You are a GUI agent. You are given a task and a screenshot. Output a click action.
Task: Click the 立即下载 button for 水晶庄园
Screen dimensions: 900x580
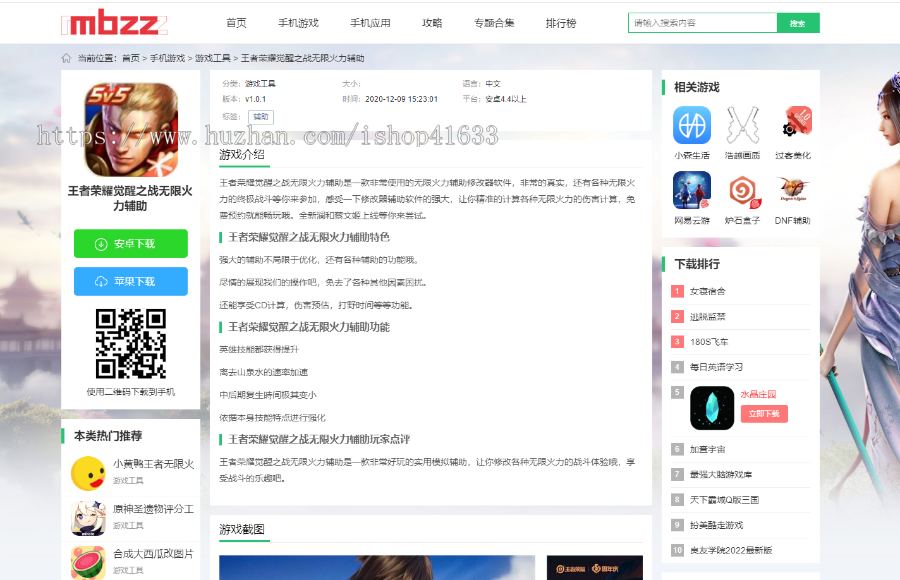(764, 414)
